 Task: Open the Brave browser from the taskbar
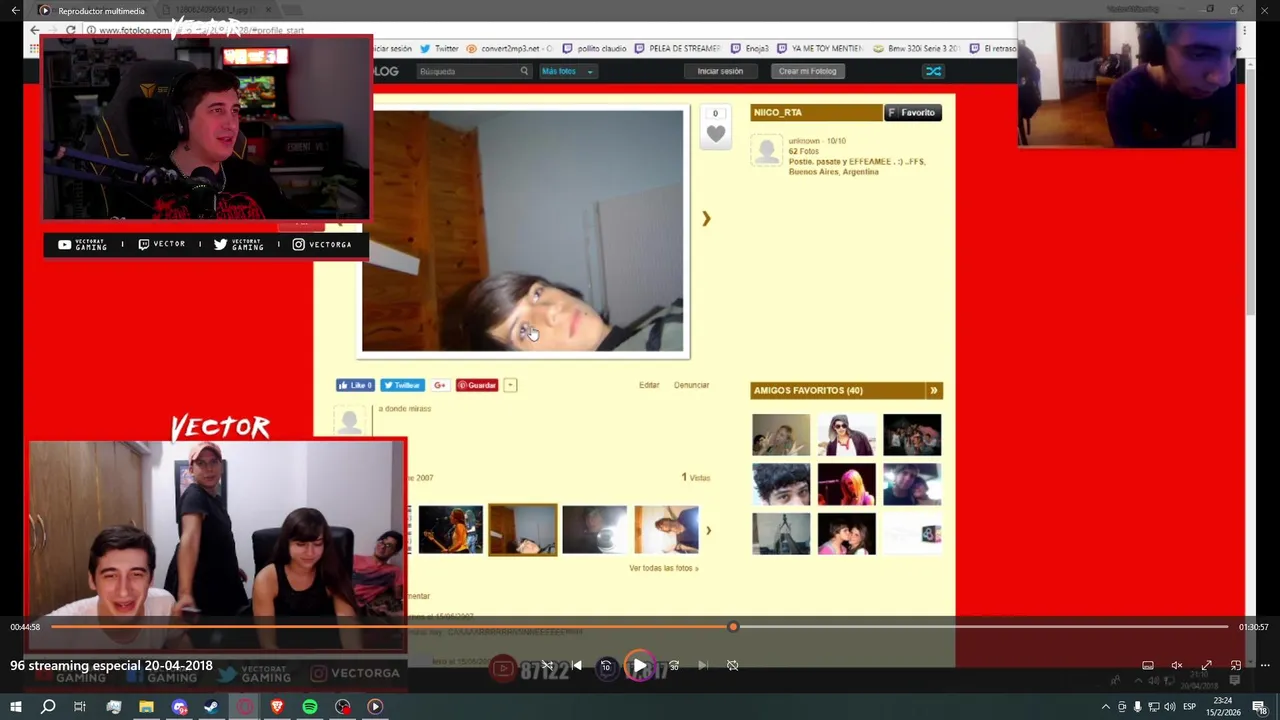click(x=277, y=707)
